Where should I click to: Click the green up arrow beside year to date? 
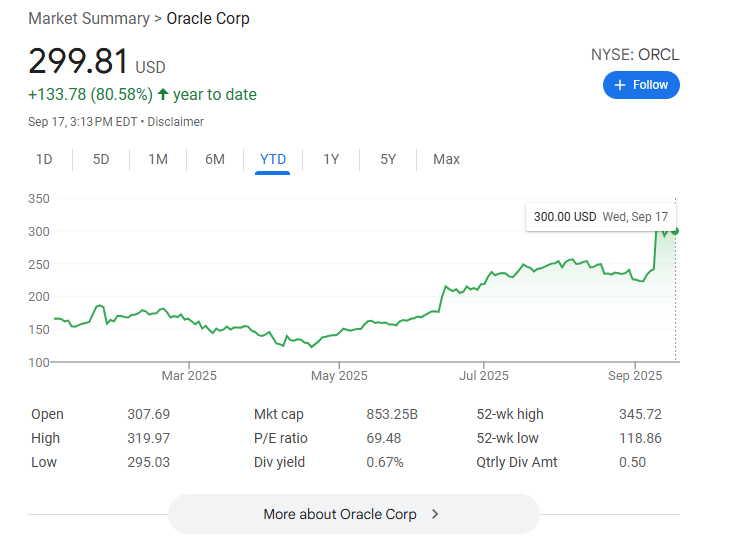coord(163,94)
